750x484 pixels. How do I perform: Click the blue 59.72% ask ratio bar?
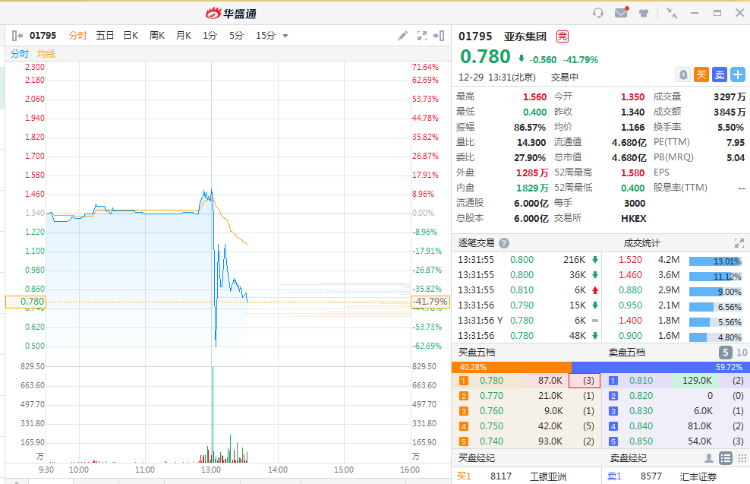659,367
